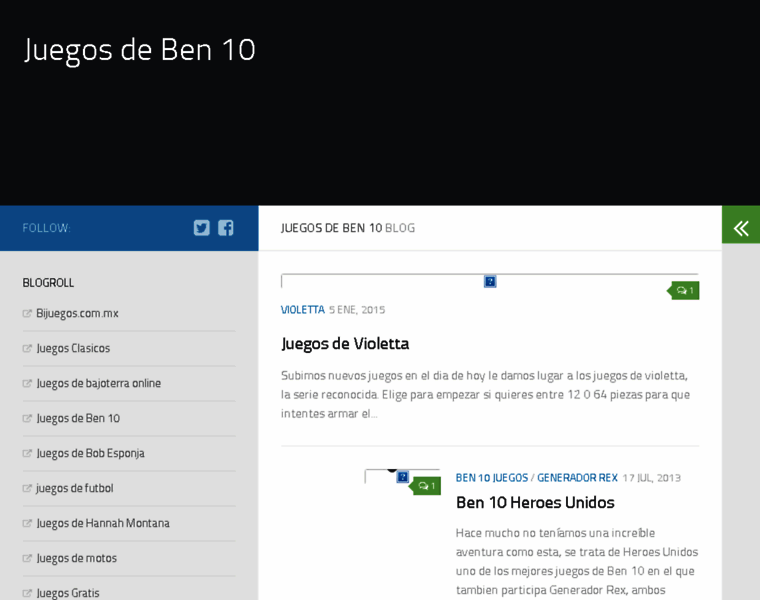Click external link icon beside Juegos Gratis
Image resolution: width=760 pixels, height=600 pixels.
pos(27,593)
